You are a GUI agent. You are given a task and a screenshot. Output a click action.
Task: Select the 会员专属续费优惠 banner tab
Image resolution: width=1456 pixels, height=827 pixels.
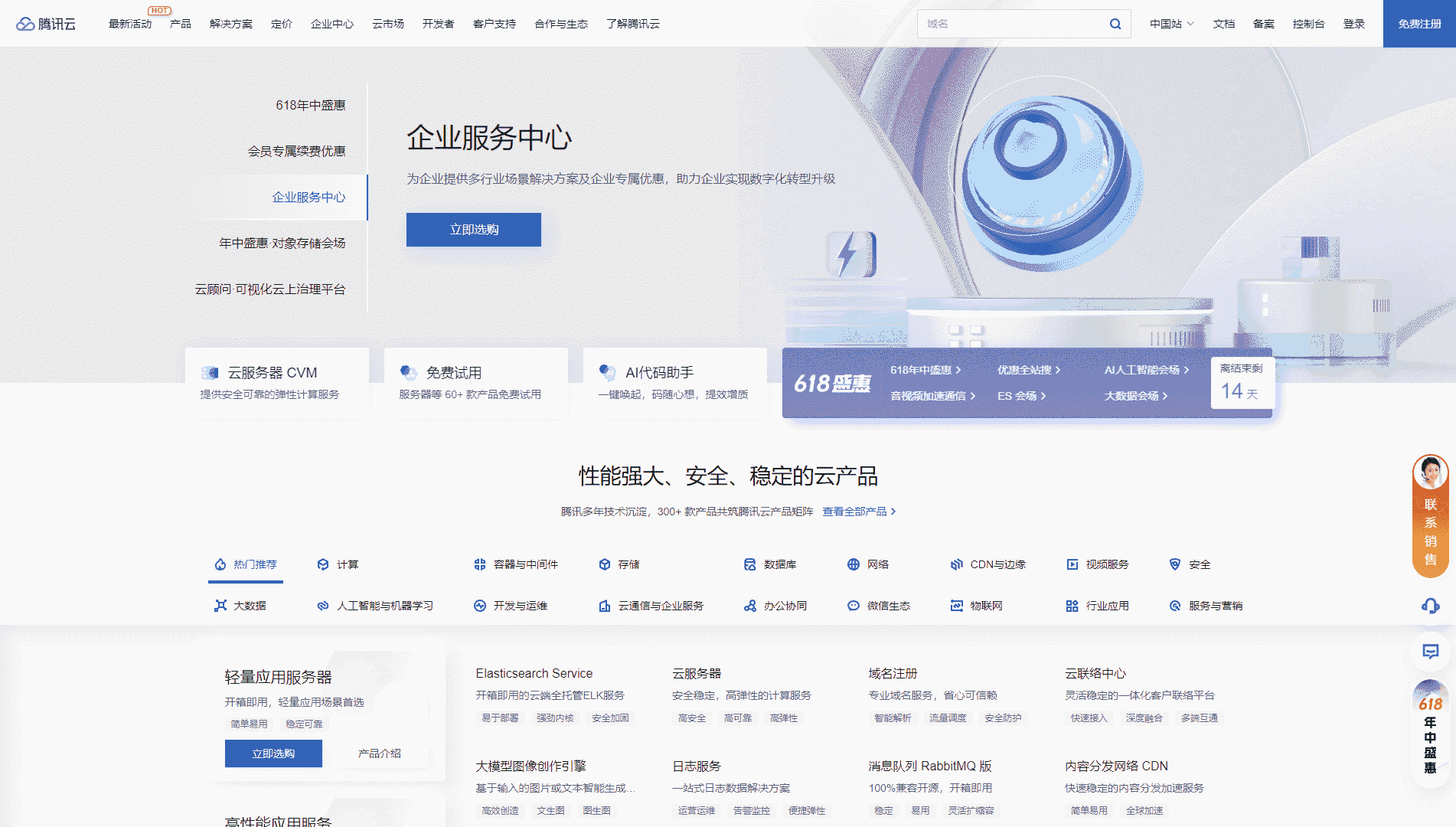tap(297, 151)
